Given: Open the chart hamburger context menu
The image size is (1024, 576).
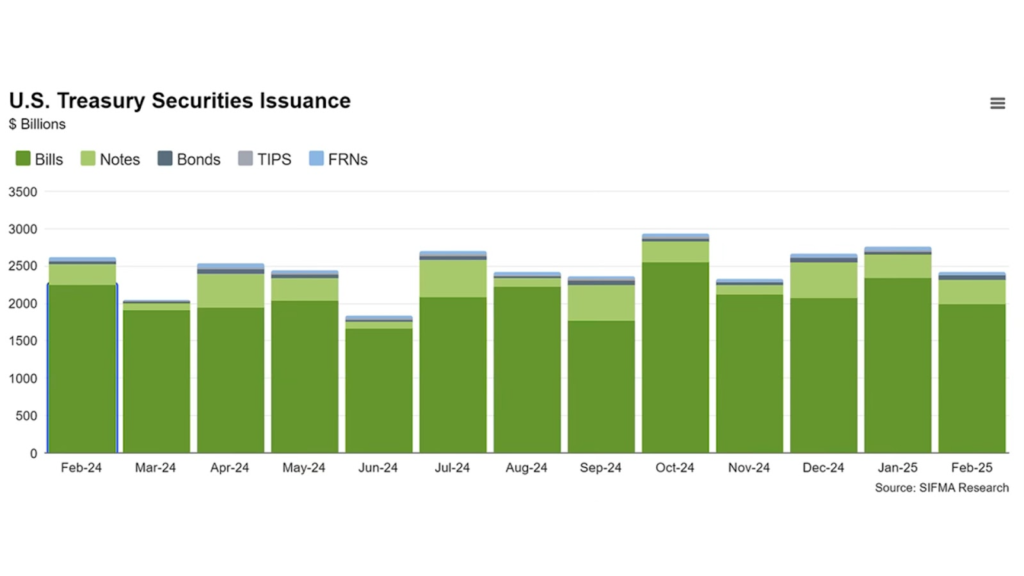Looking at the screenshot, I should pyautogui.click(x=997, y=103).
